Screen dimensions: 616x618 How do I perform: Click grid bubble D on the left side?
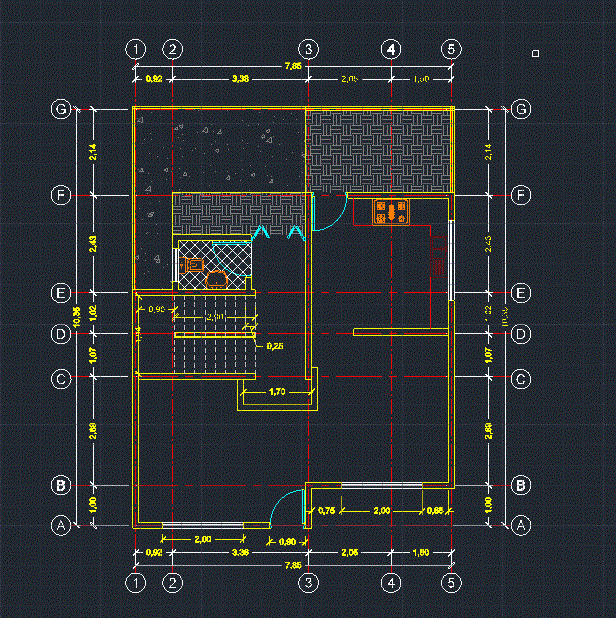click(x=61, y=334)
